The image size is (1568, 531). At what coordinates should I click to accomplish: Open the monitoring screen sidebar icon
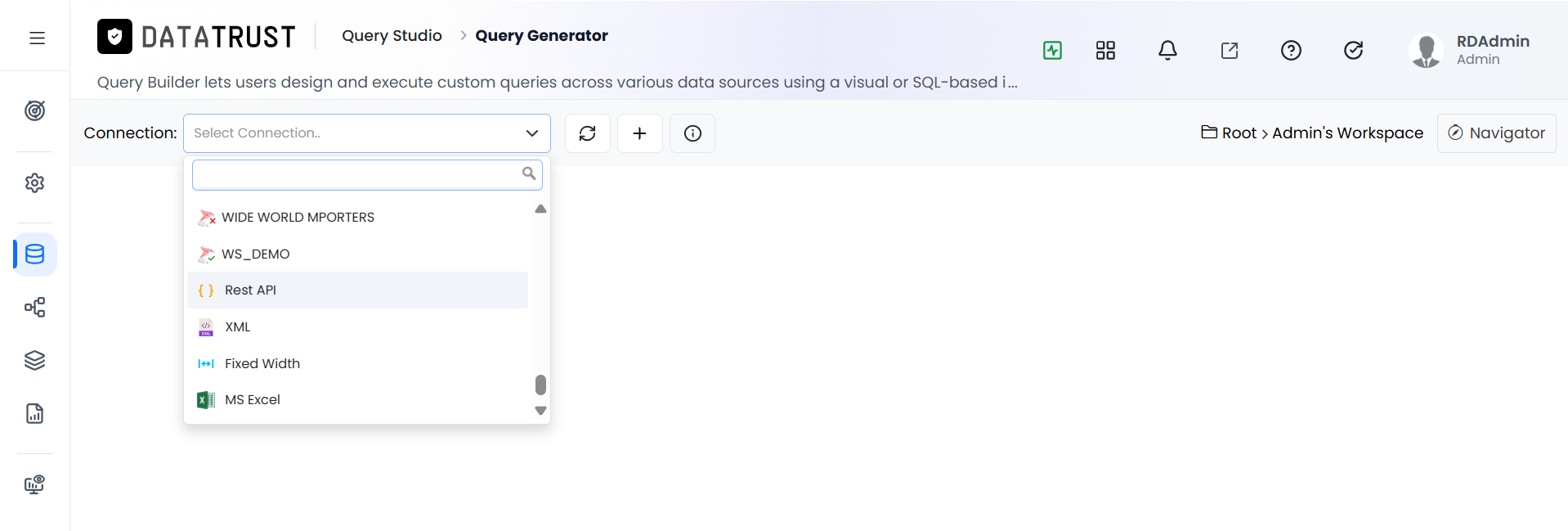pyautogui.click(x=34, y=484)
